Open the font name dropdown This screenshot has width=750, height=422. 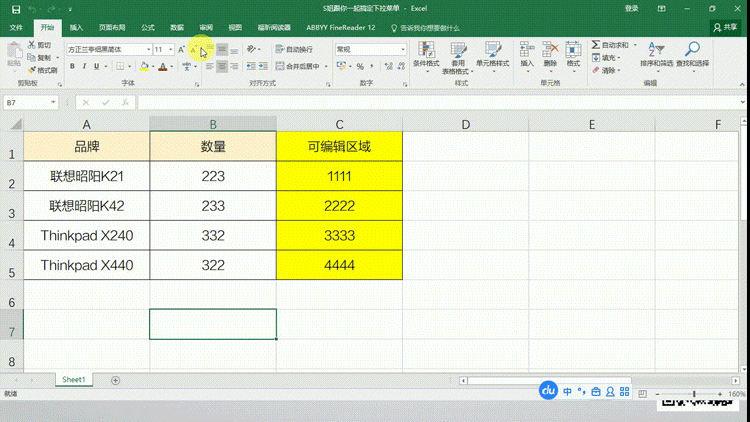point(148,49)
